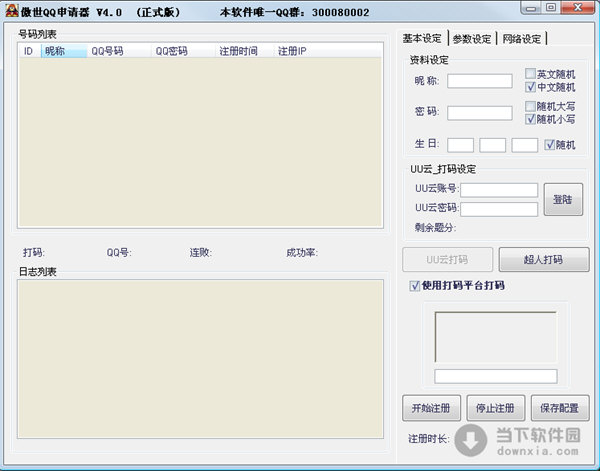This screenshot has width=600, height=471.
Task: Click the 登陆 button
Action: (563, 199)
